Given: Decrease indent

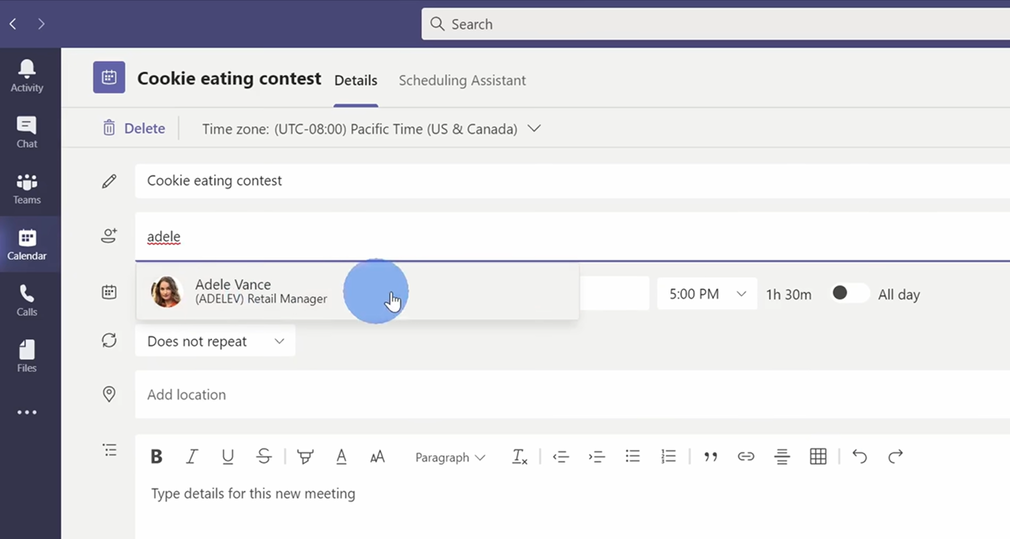Looking at the screenshot, I should pos(560,457).
